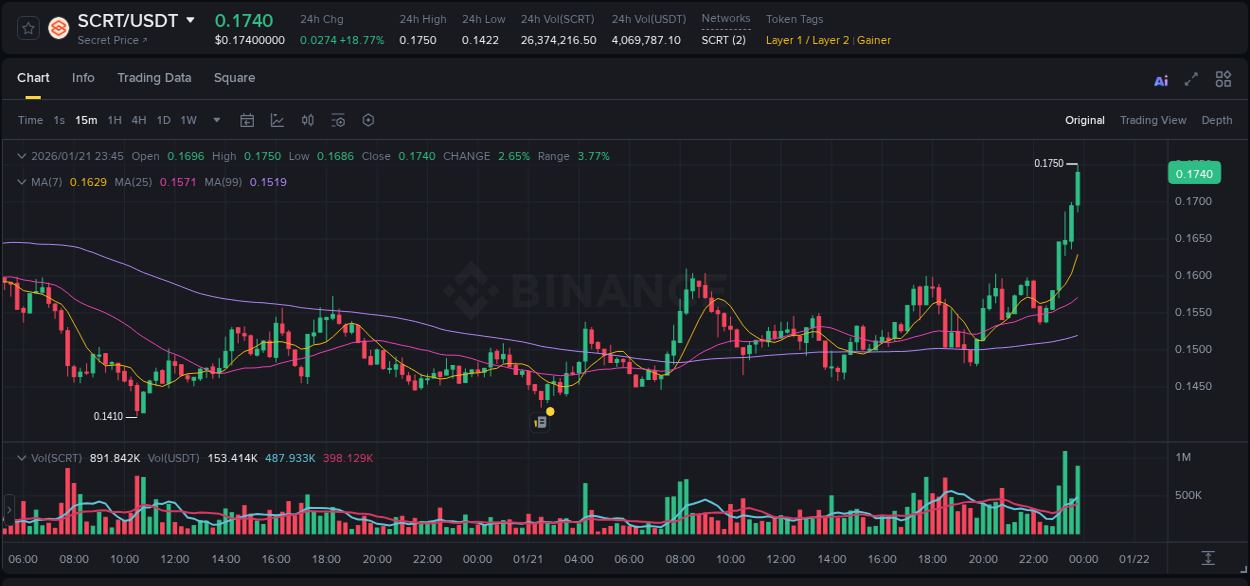This screenshot has width=1250, height=586.
Task: Open the chart overlay indicator icon
Action: tap(277, 119)
